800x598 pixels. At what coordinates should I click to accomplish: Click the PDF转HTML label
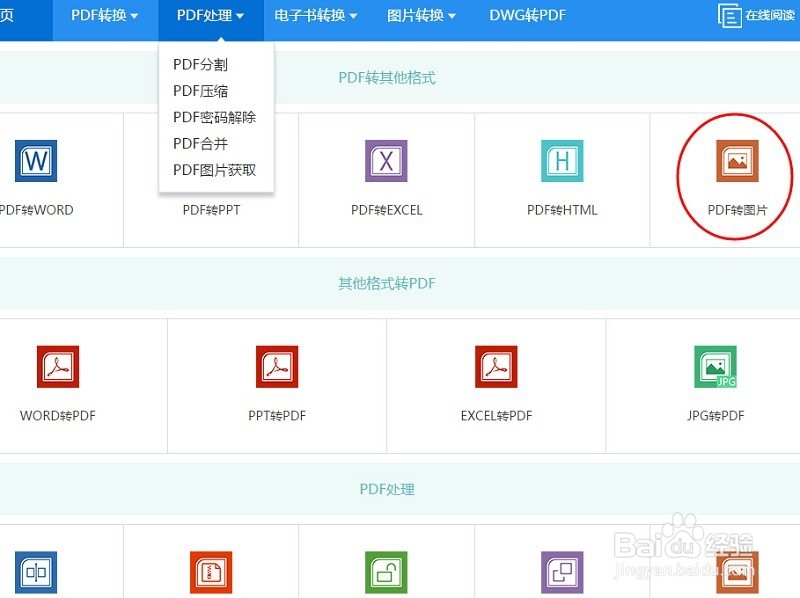pyautogui.click(x=562, y=210)
